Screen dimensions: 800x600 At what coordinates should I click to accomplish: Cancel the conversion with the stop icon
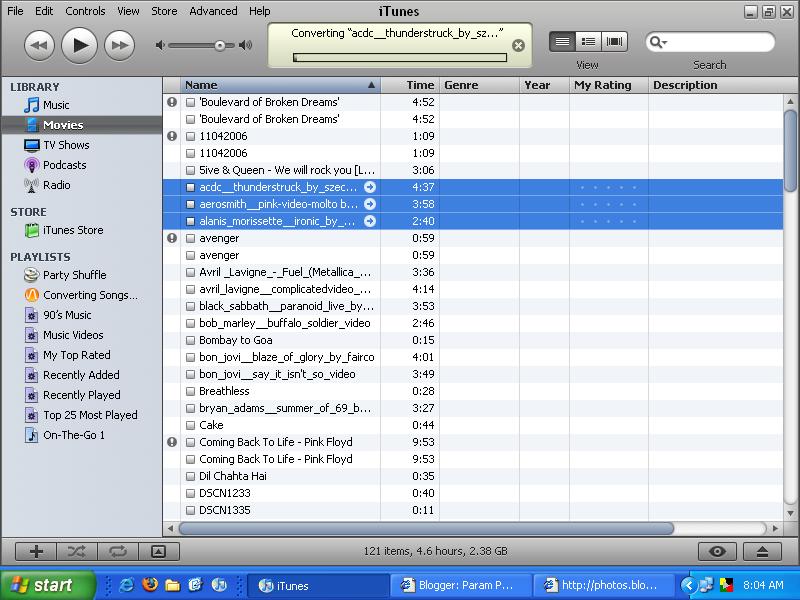518,46
